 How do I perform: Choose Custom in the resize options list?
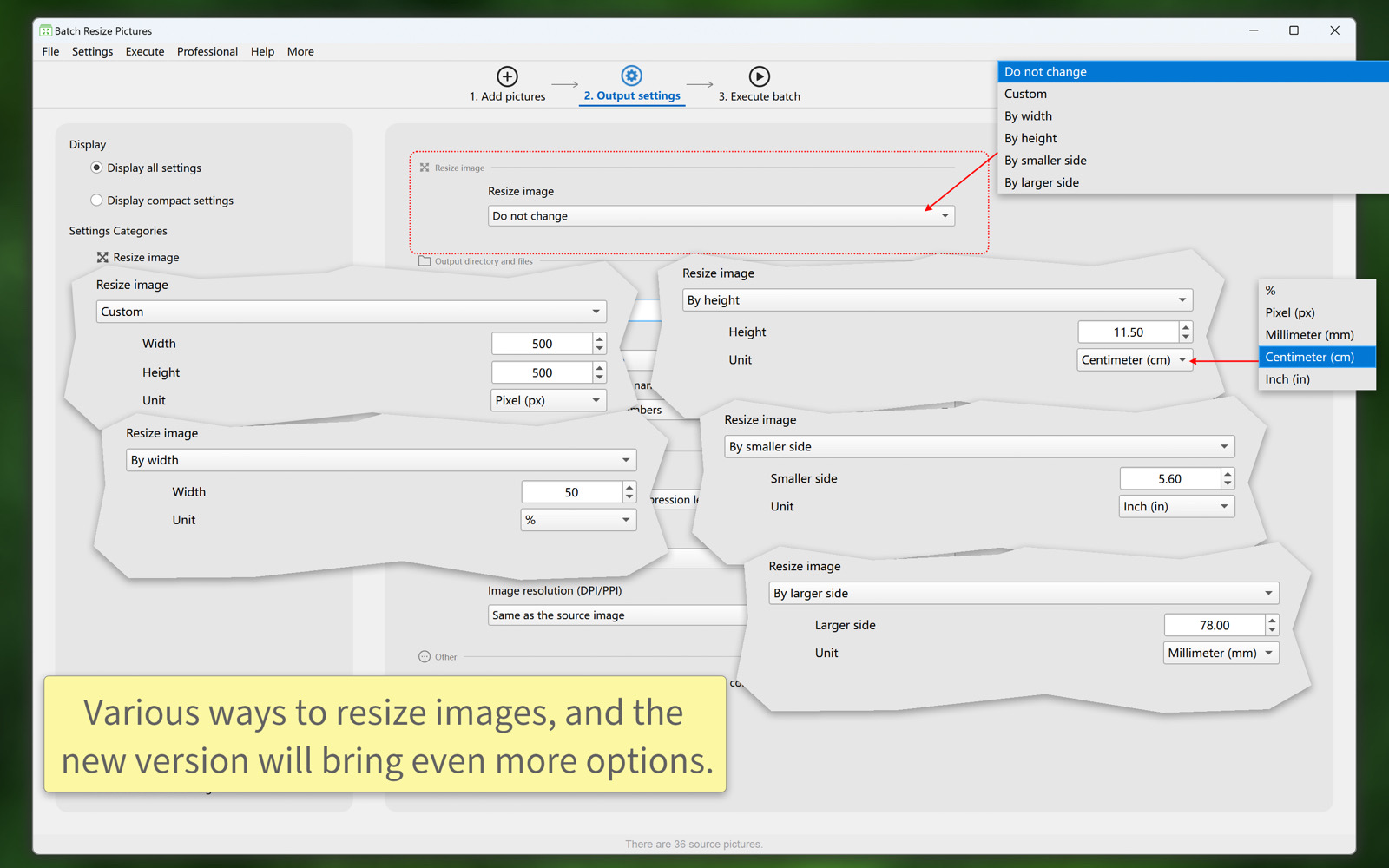(1194, 94)
